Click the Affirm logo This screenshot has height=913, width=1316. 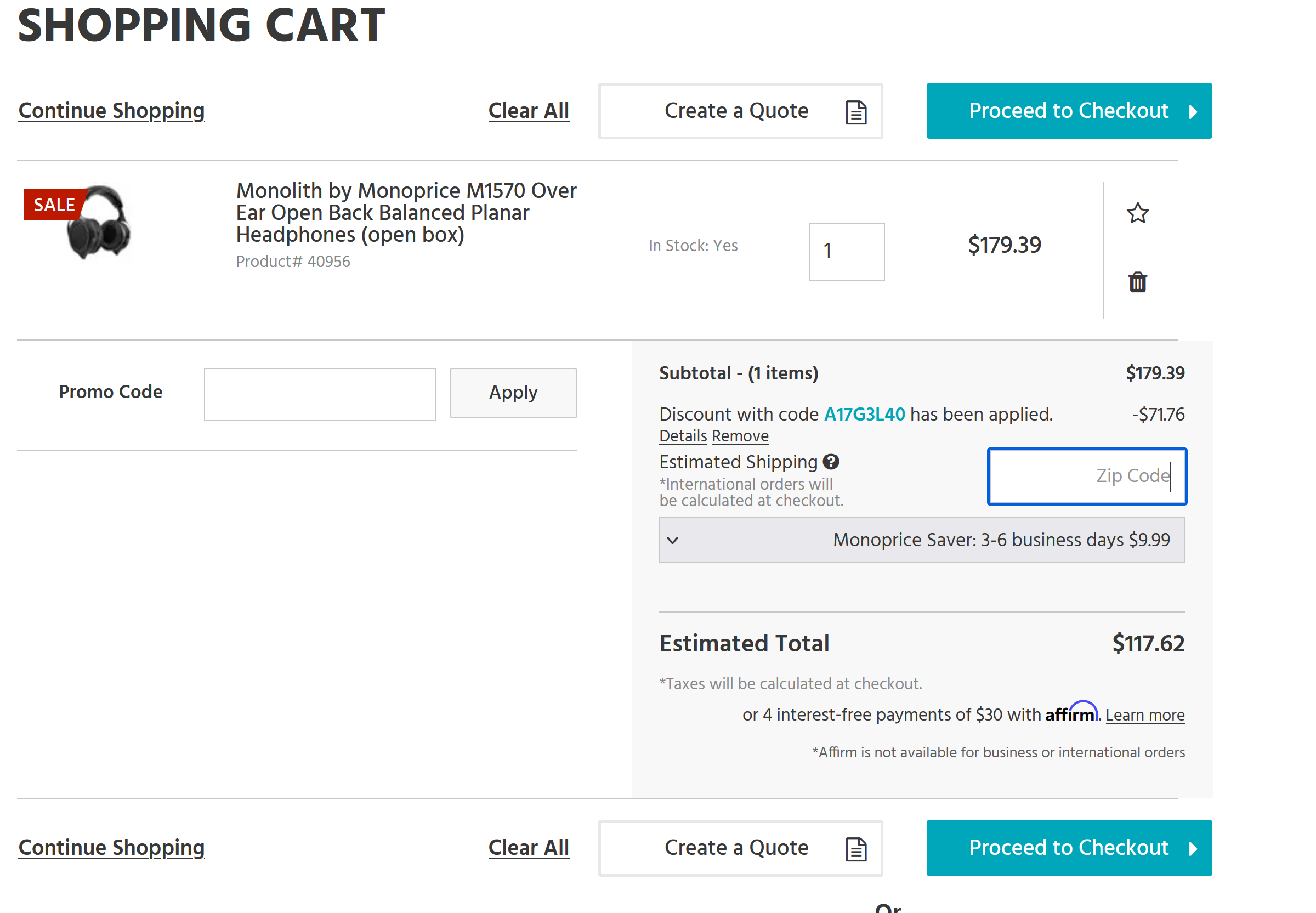1071,712
